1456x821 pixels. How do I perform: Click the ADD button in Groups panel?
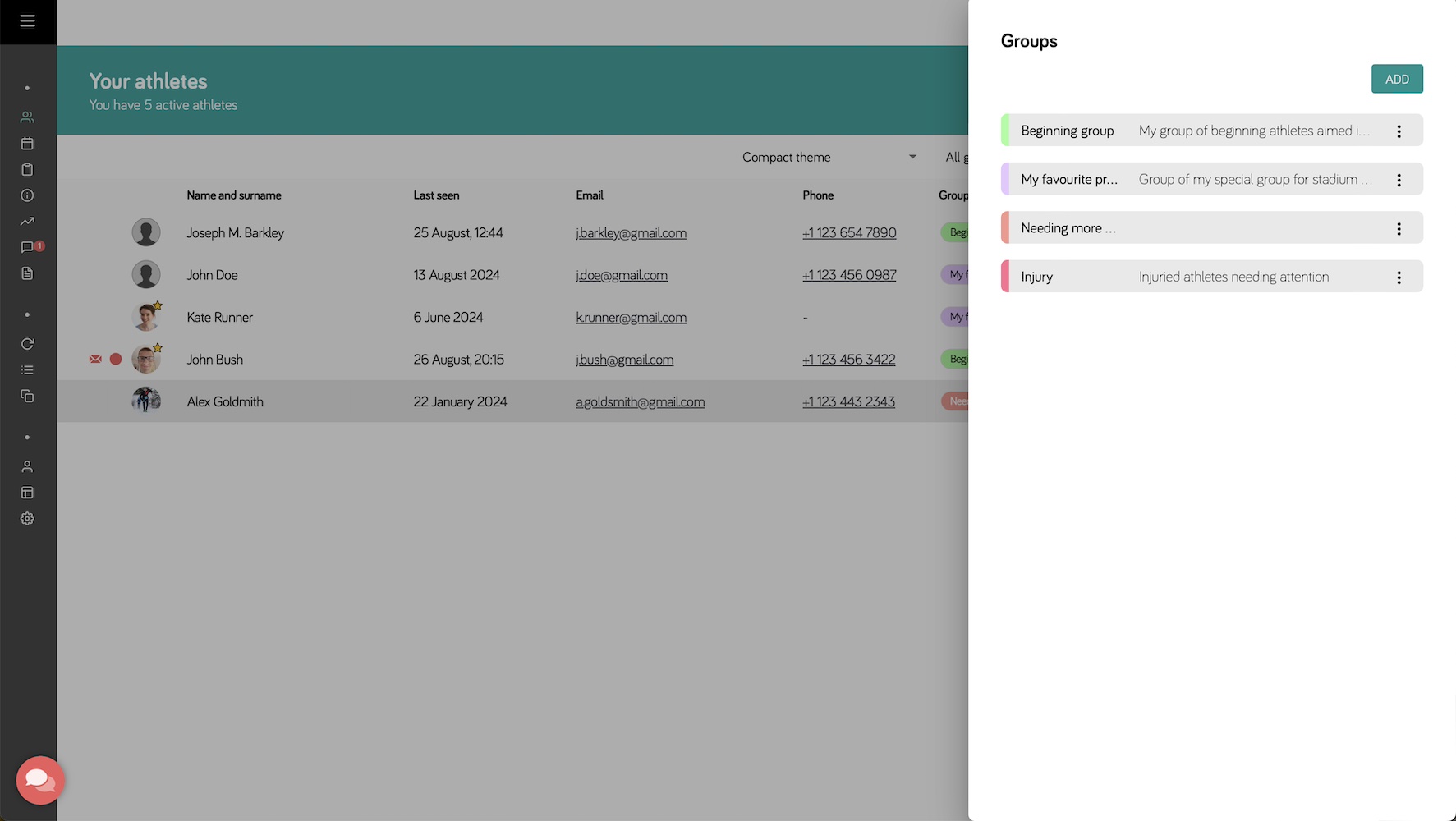(x=1396, y=79)
